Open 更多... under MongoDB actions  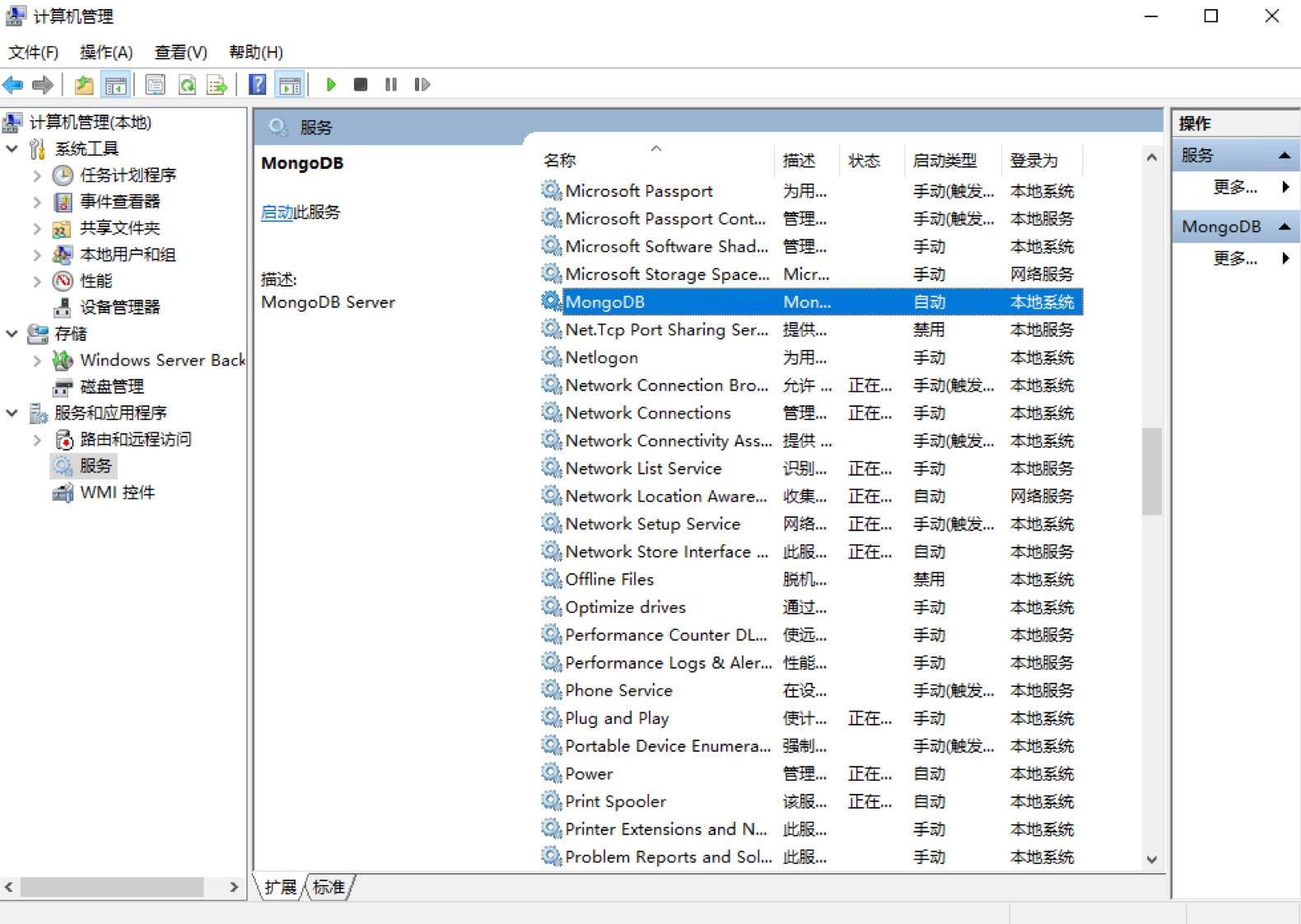[1235, 259]
